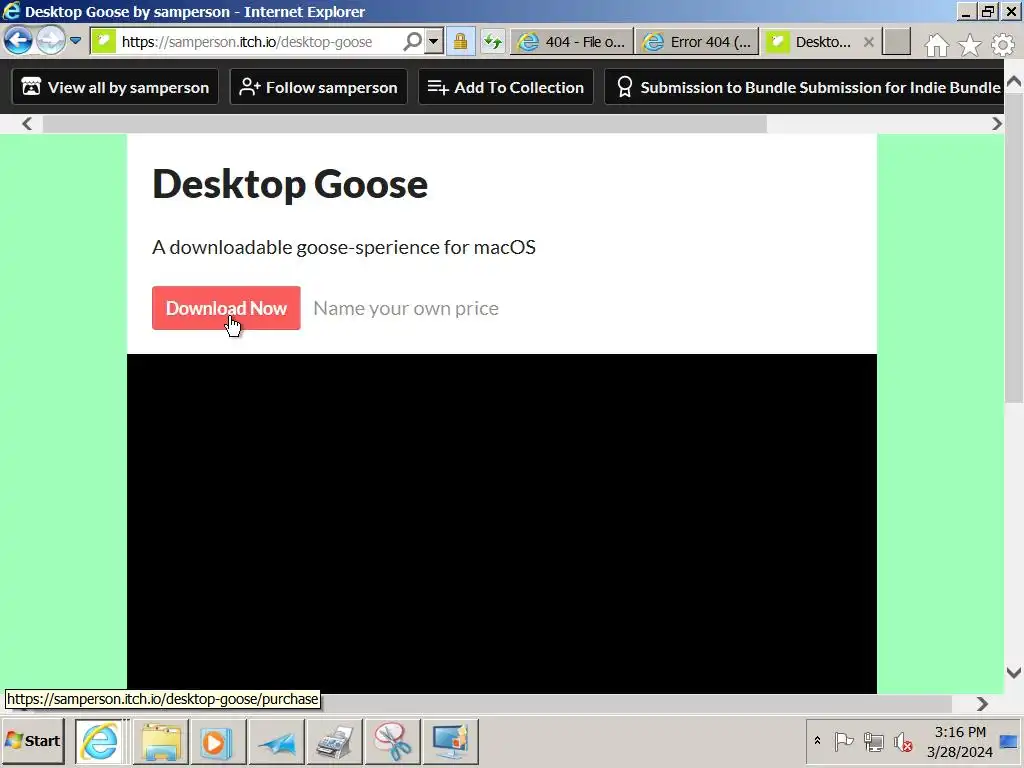The image size is (1024, 768).
Task: Switch to the 'Error 404 (...' tab
Action: click(x=697, y=42)
